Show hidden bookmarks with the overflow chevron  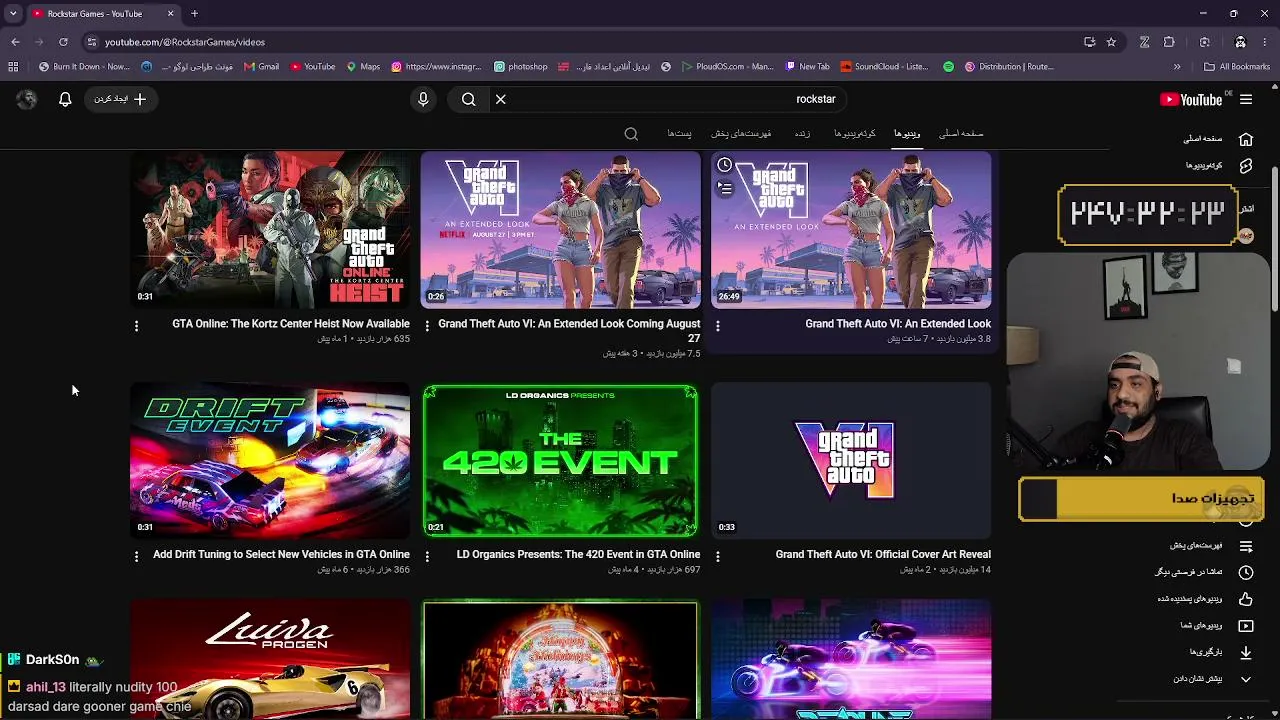click(1177, 67)
